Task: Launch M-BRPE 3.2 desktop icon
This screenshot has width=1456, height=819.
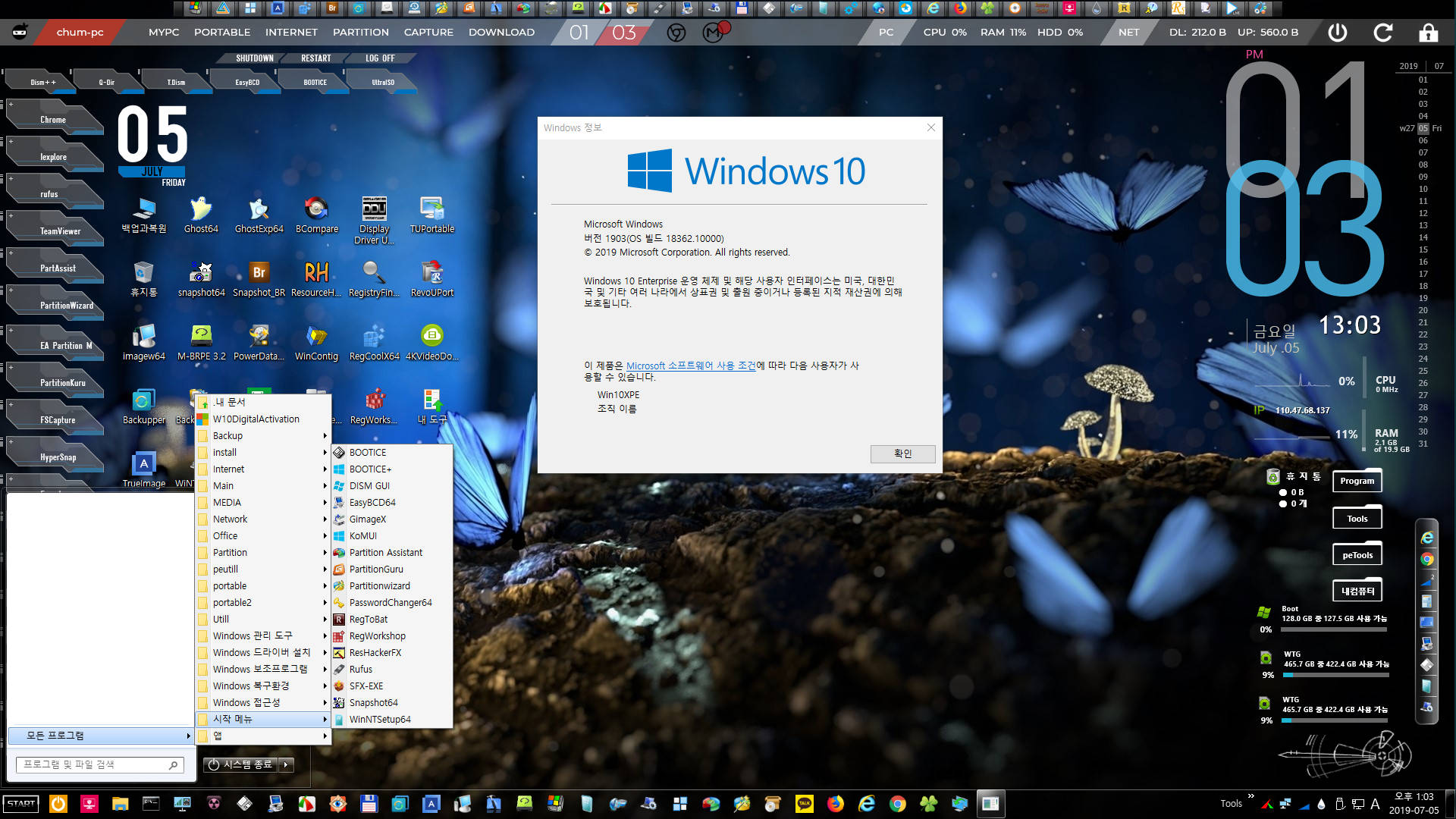Action: pos(202,343)
